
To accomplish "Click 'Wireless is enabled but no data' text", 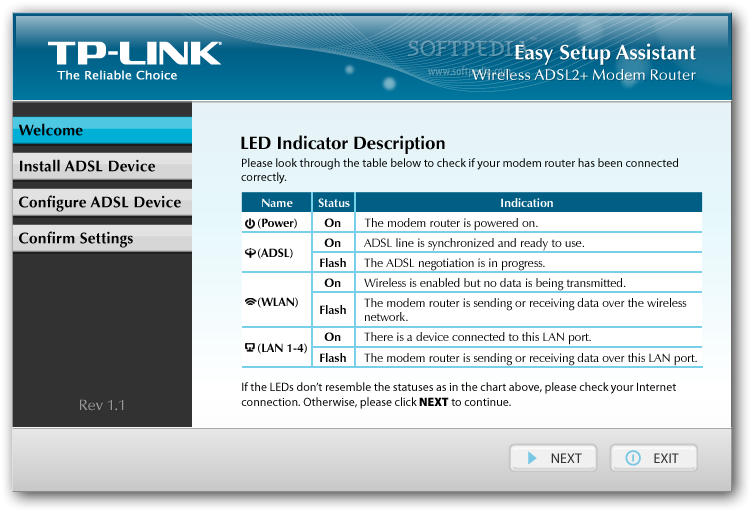I will point(494,283).
